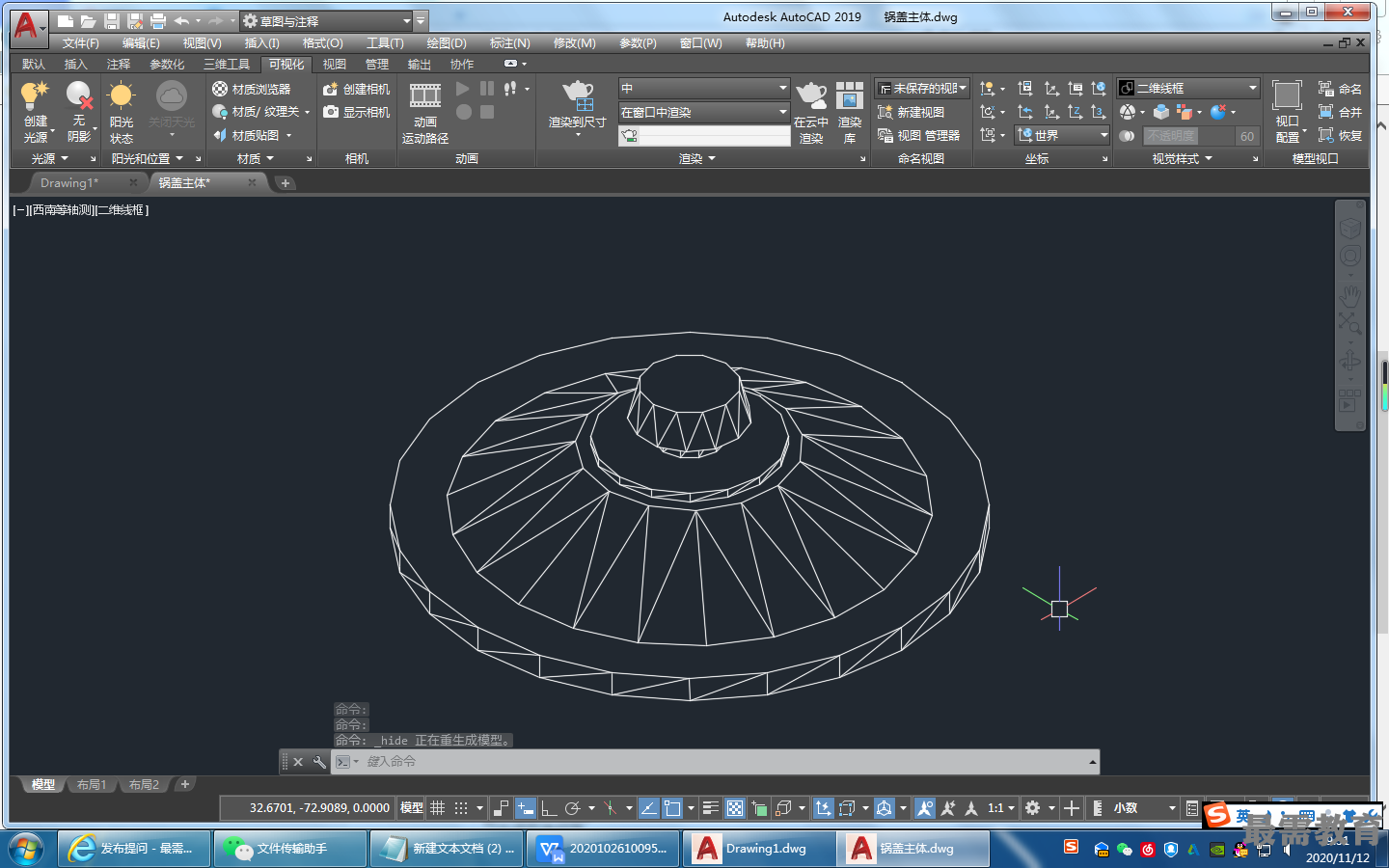Open the 小数 units dropdown
The height and width of the screenshot is (868, 1389).
coord(1145,808)
